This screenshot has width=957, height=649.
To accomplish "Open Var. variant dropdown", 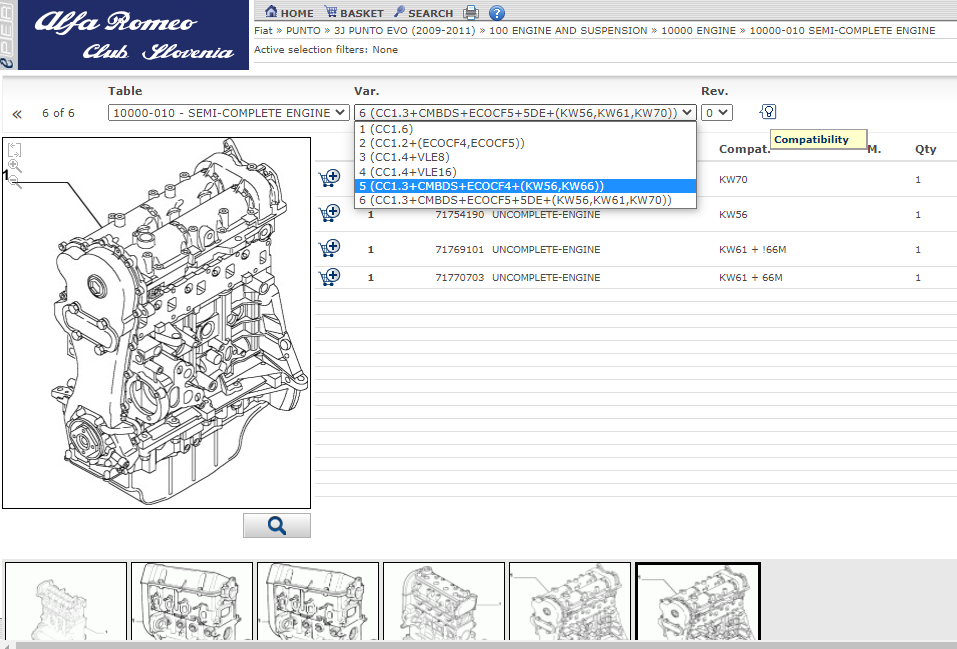I will [x=525, y=112].
